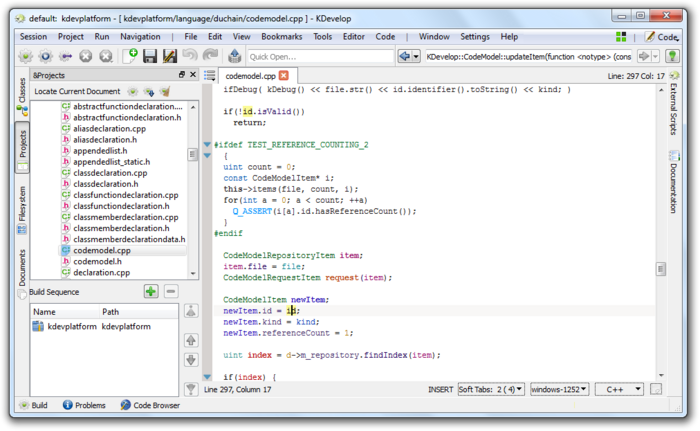Screen dimensions: 700x431
Task: Remove item from Build Sequence with minus button
Action: [x=171, y=291]
